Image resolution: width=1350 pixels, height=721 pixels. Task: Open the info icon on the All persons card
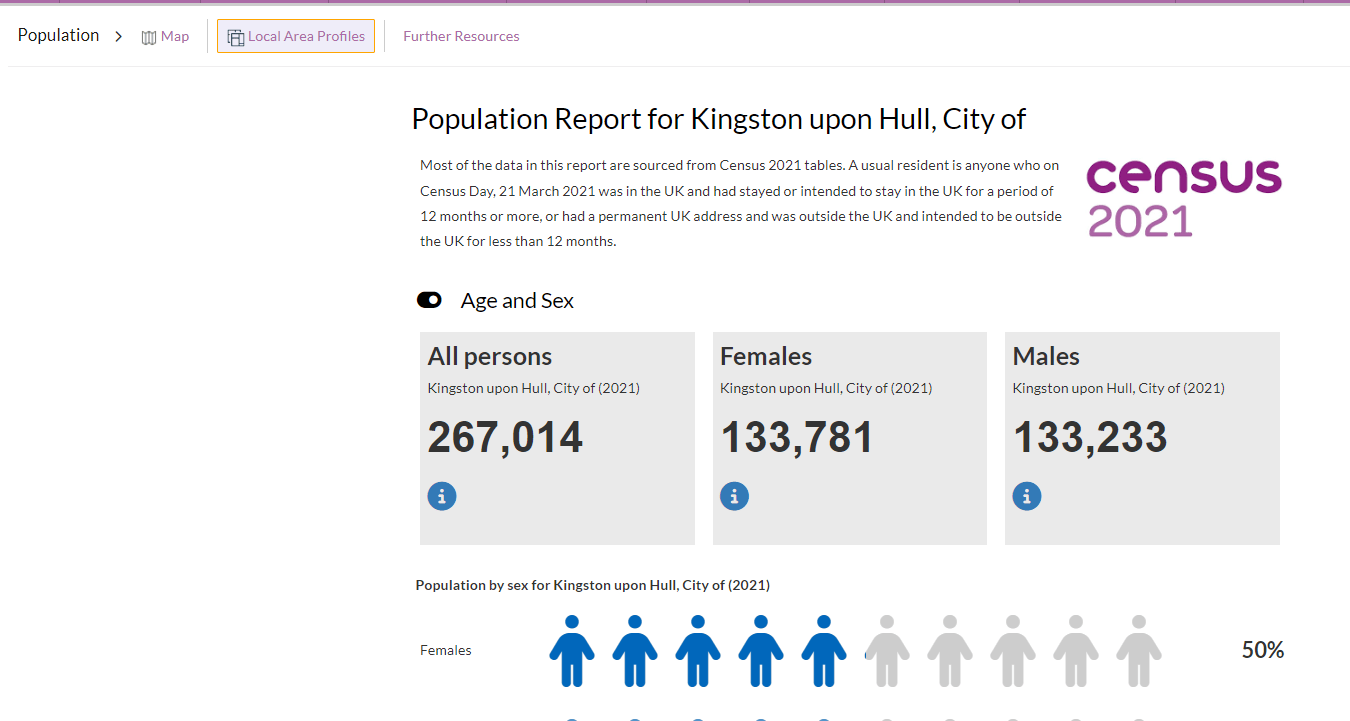pyautogui.click(x=441, y=495)
